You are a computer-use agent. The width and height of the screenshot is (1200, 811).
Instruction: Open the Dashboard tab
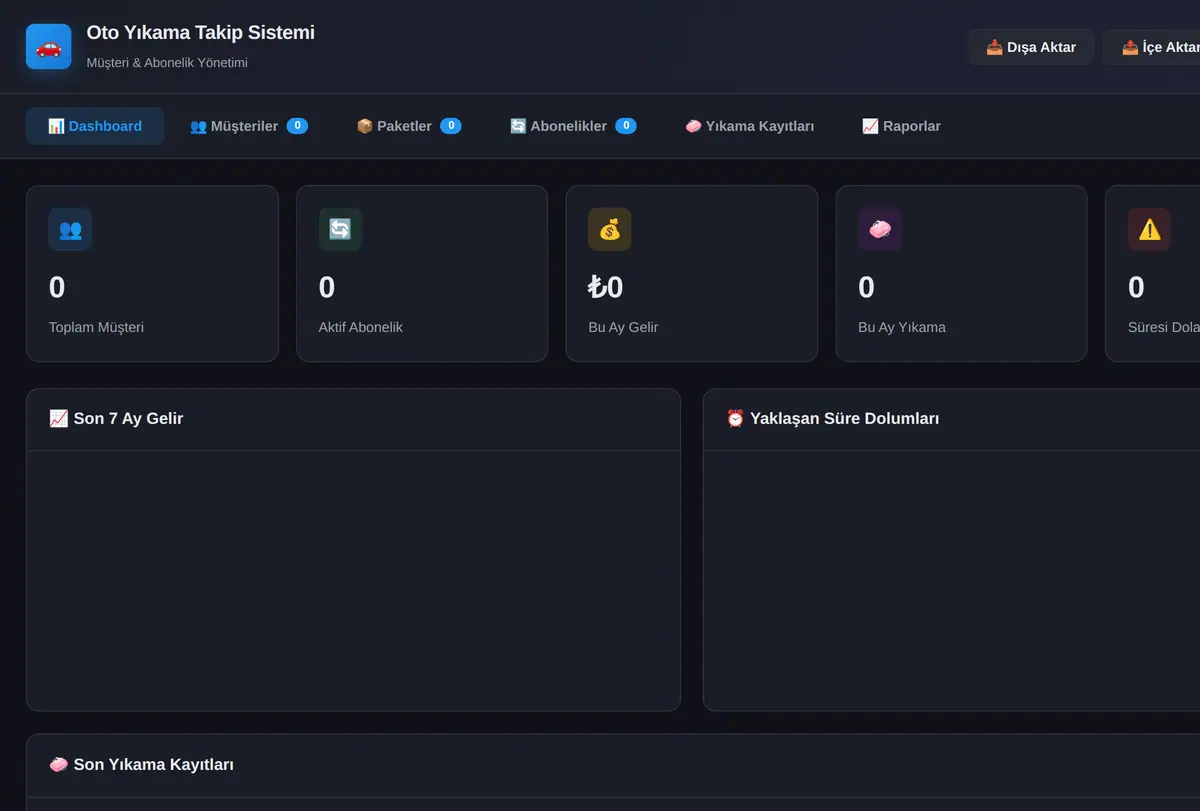(x=95, y=126)
